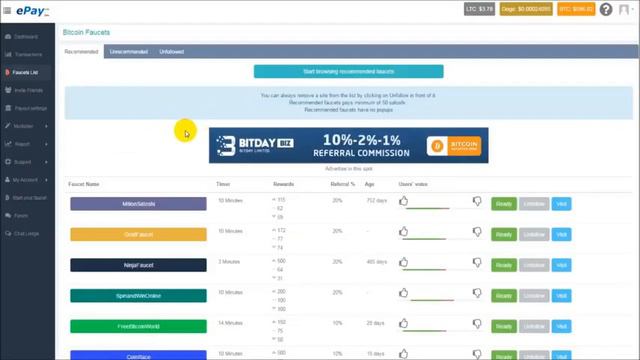The height and width of the screenshot is (360, 640).
Task: Click the Advertise in this spot link
Action: [349, 169]
